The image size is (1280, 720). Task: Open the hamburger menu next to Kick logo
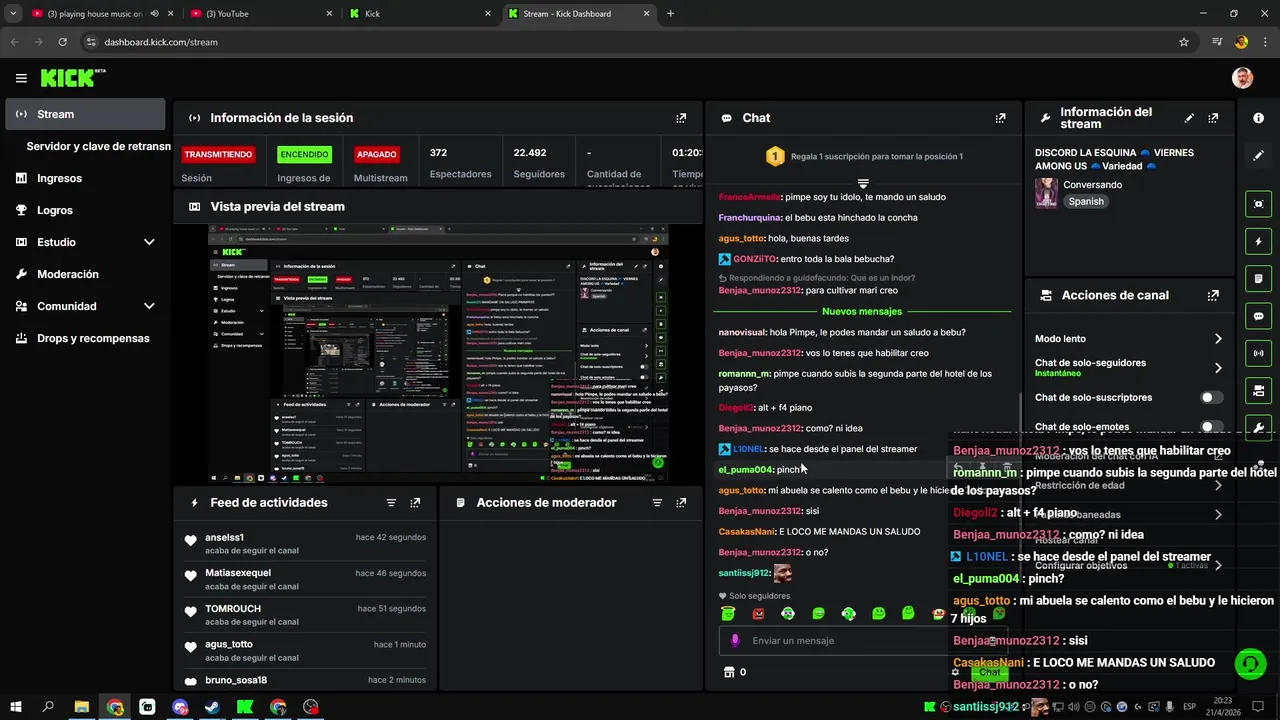pyautogui.click(x=21, y=78)
